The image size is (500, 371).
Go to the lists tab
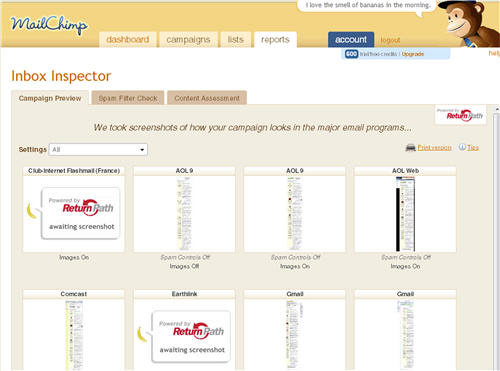236,39
